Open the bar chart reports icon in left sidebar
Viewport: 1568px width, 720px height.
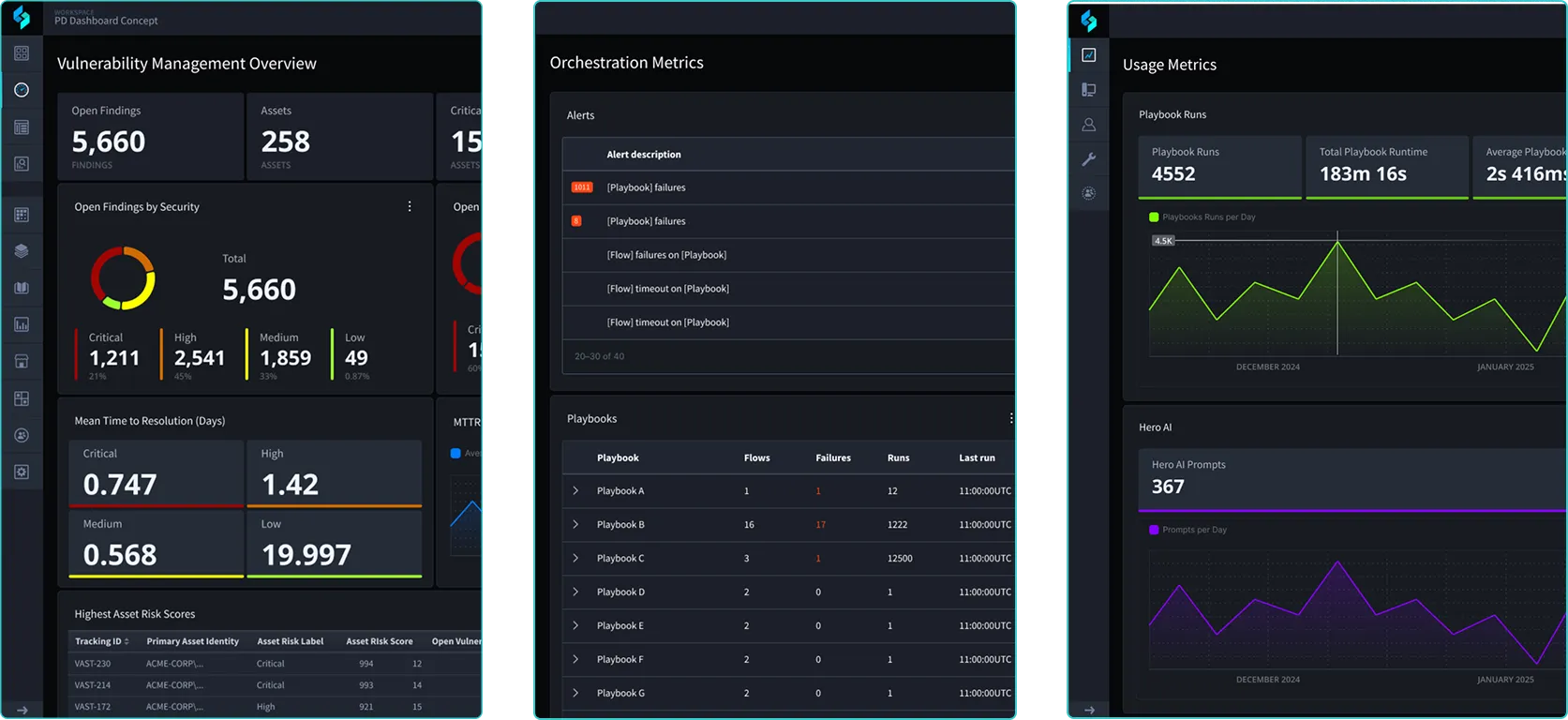coord(22,324)
